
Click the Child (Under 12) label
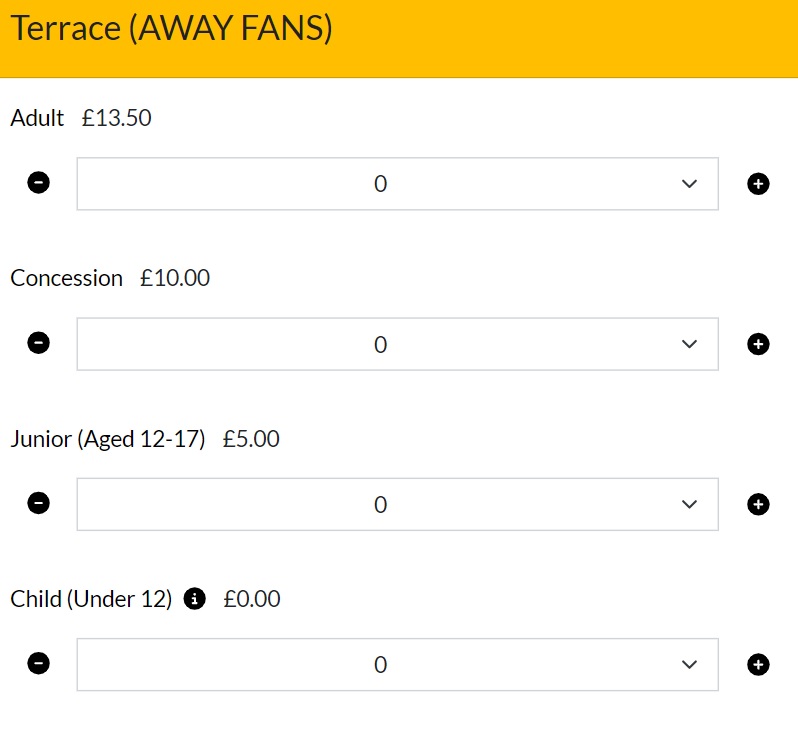click(x=91, y=599)
